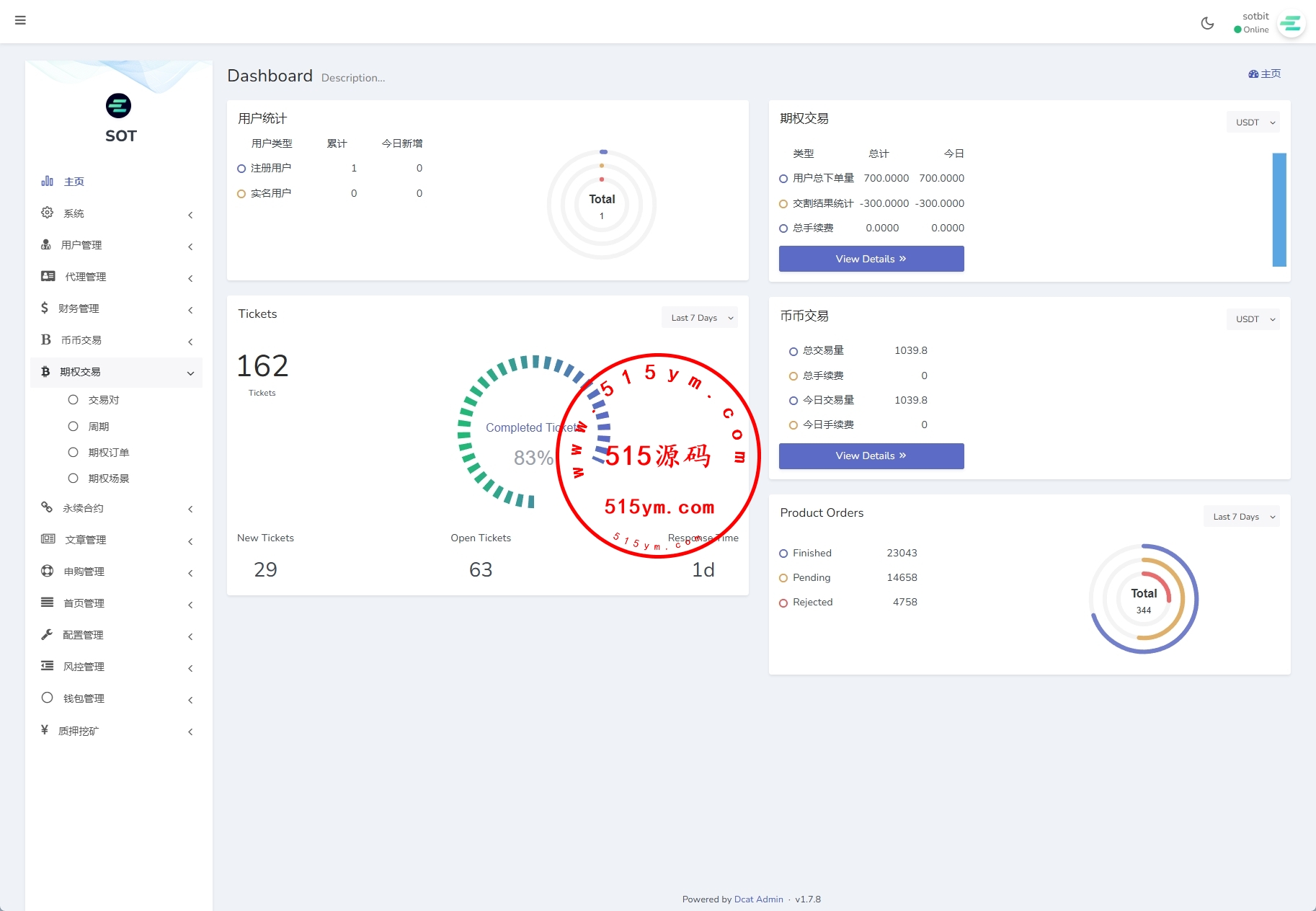1316x911 pixels.
Task: Select the 交易对 submenu item
Action: coord(103,400)
